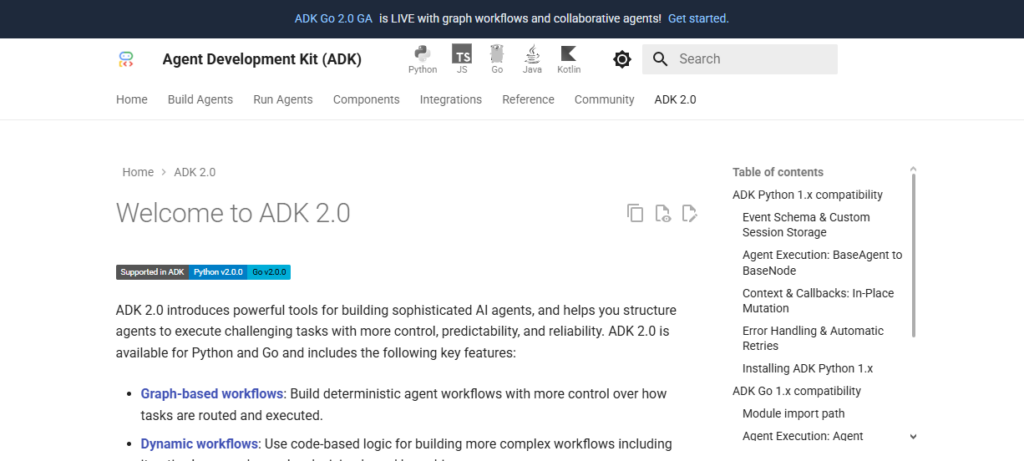The width and height of the screenshot is (1024, 461).
Task: Copy page with the copy icon
Action: click(x=635, y=213)
